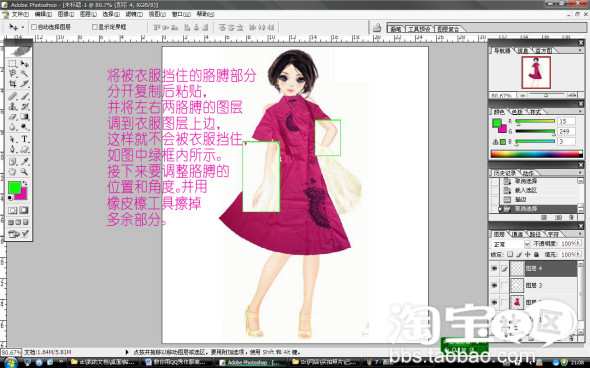
Task: Select the Crop tool
Action: pyautogui.click(x=12, y=84)
